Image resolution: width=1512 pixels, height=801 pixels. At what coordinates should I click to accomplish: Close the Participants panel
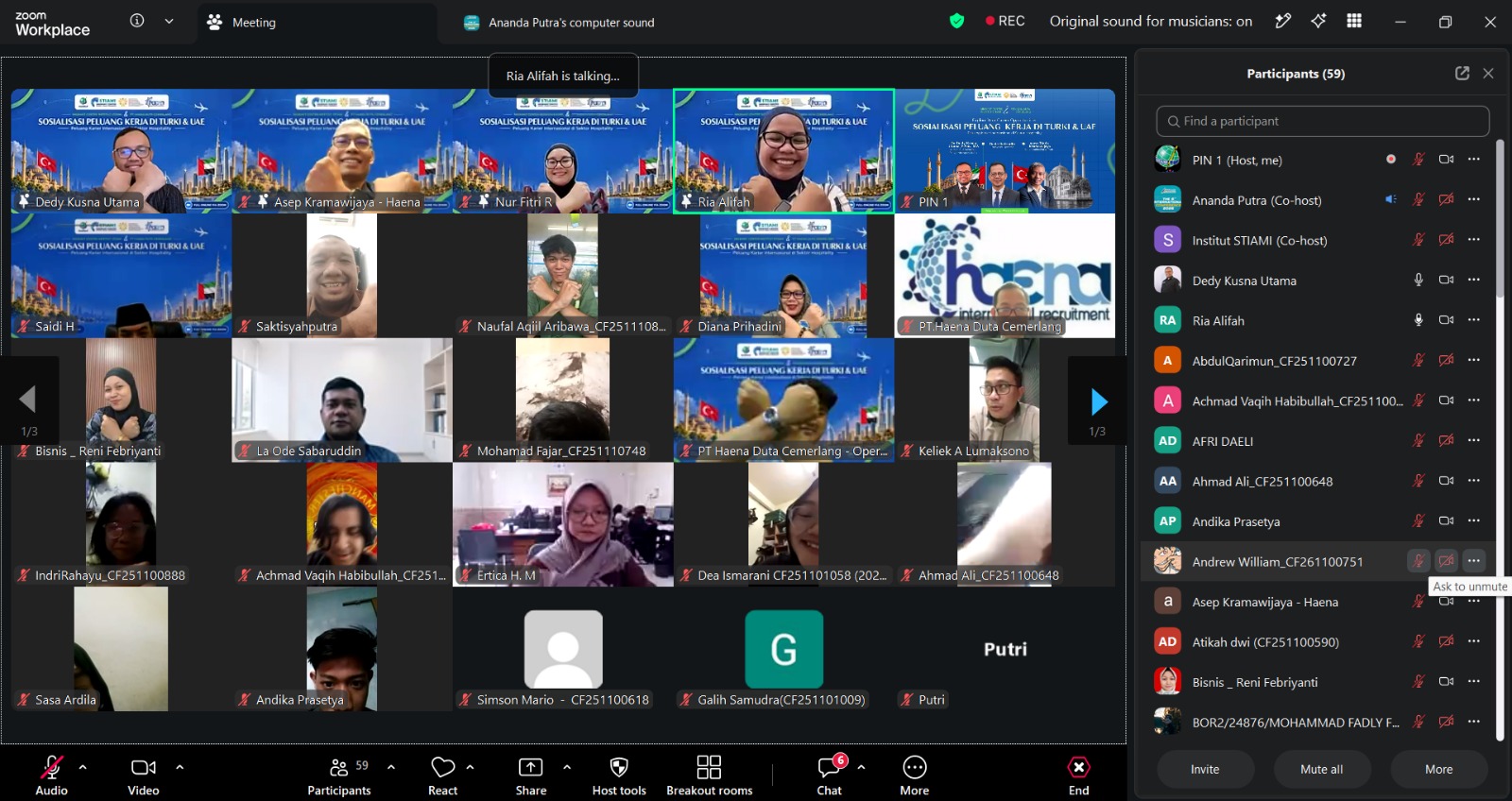pos(1488,74)
